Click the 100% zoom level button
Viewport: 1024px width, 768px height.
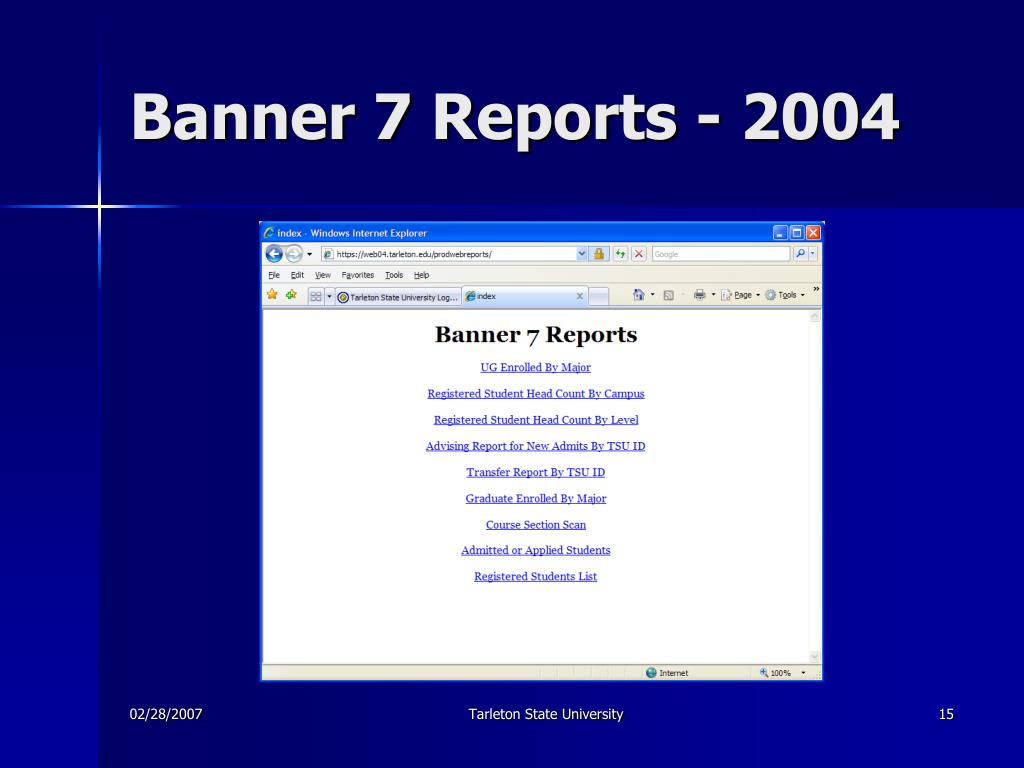pos(775,673)
